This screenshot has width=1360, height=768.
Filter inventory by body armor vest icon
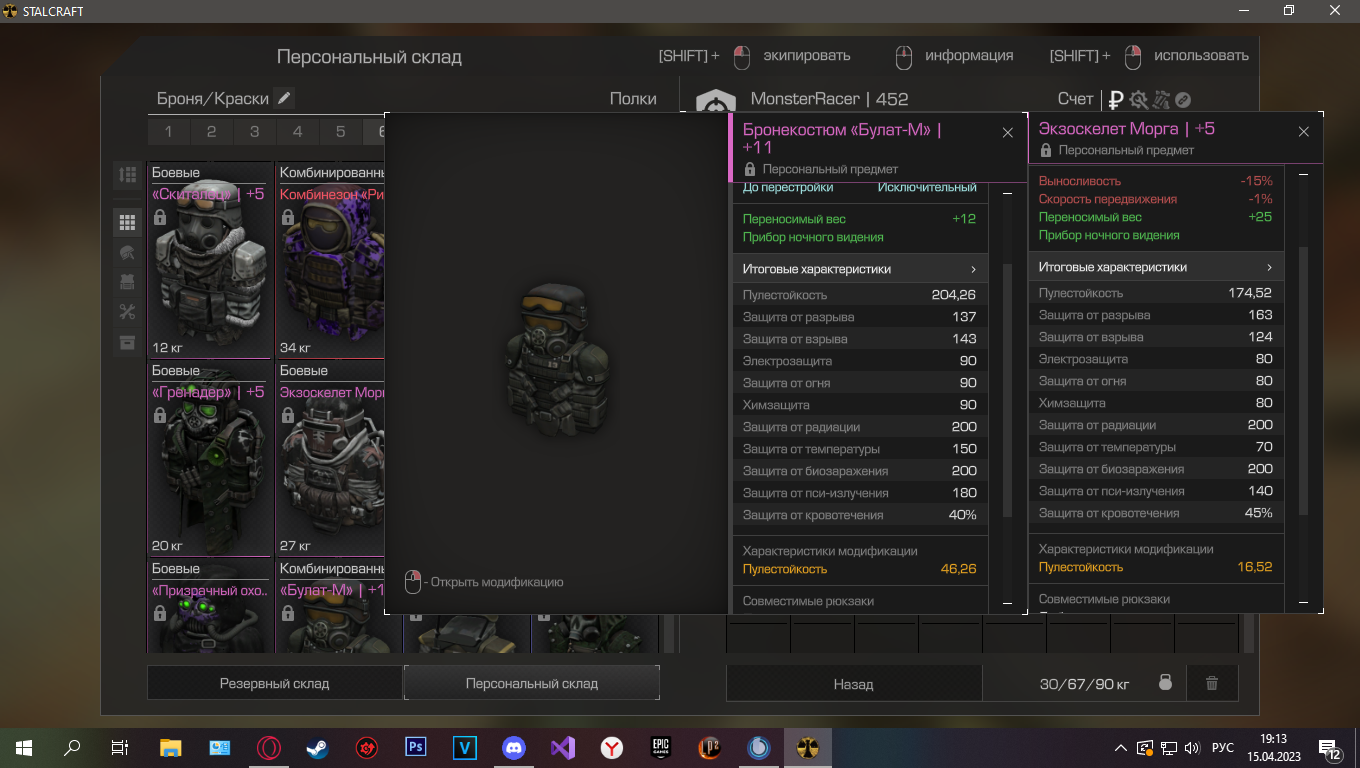click(x=127, y=282)
